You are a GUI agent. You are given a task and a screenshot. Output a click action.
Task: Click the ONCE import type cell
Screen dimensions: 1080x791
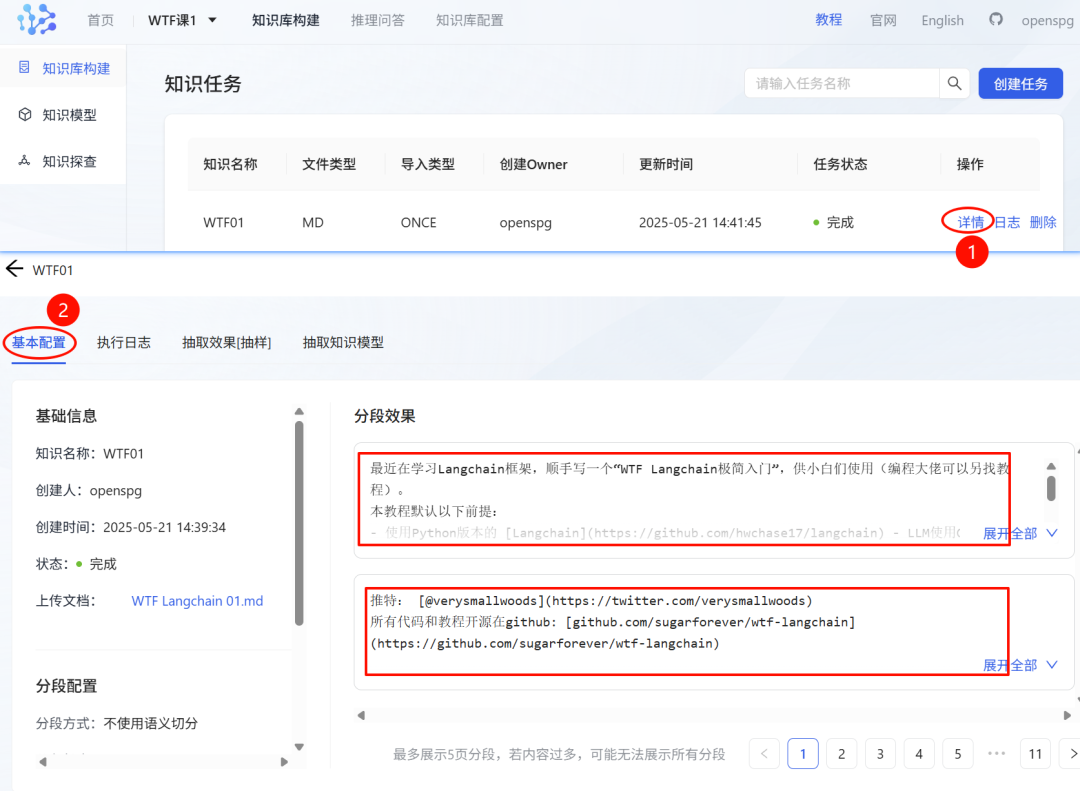[418, 223]
